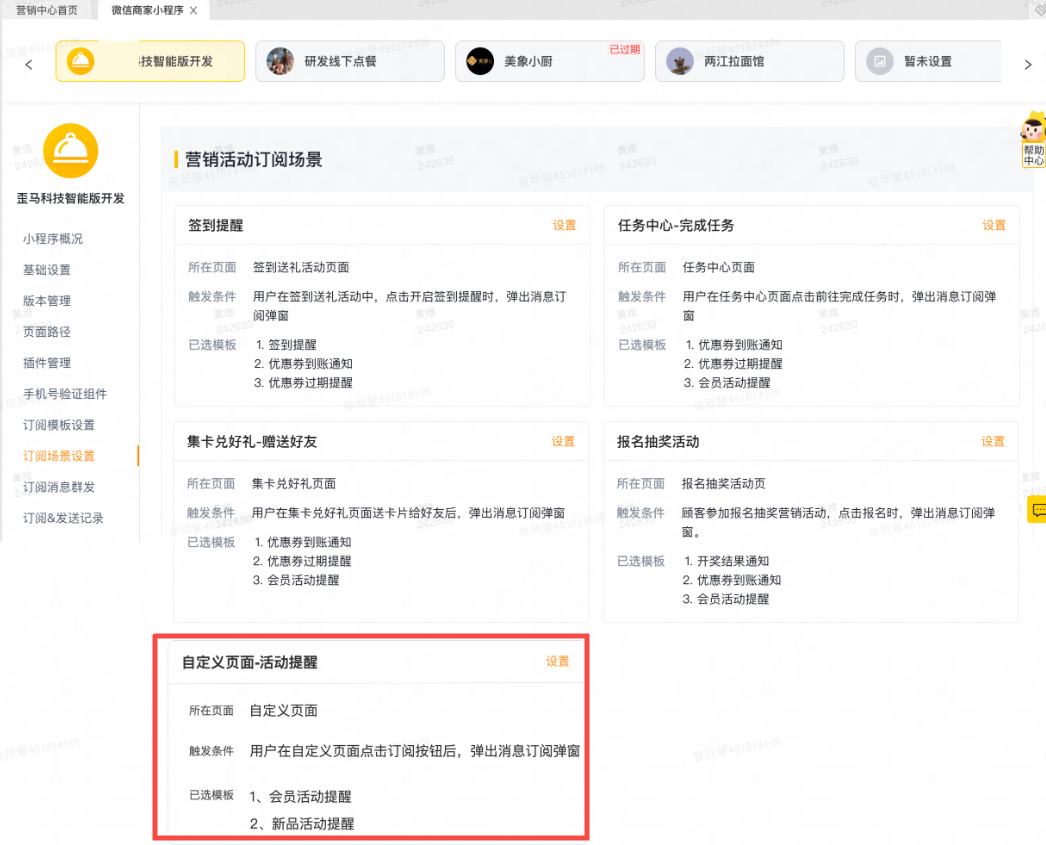Open 版本管理 in the sidebar
Viewport: 1046px width, 845px height.
(x=47, y=301)
